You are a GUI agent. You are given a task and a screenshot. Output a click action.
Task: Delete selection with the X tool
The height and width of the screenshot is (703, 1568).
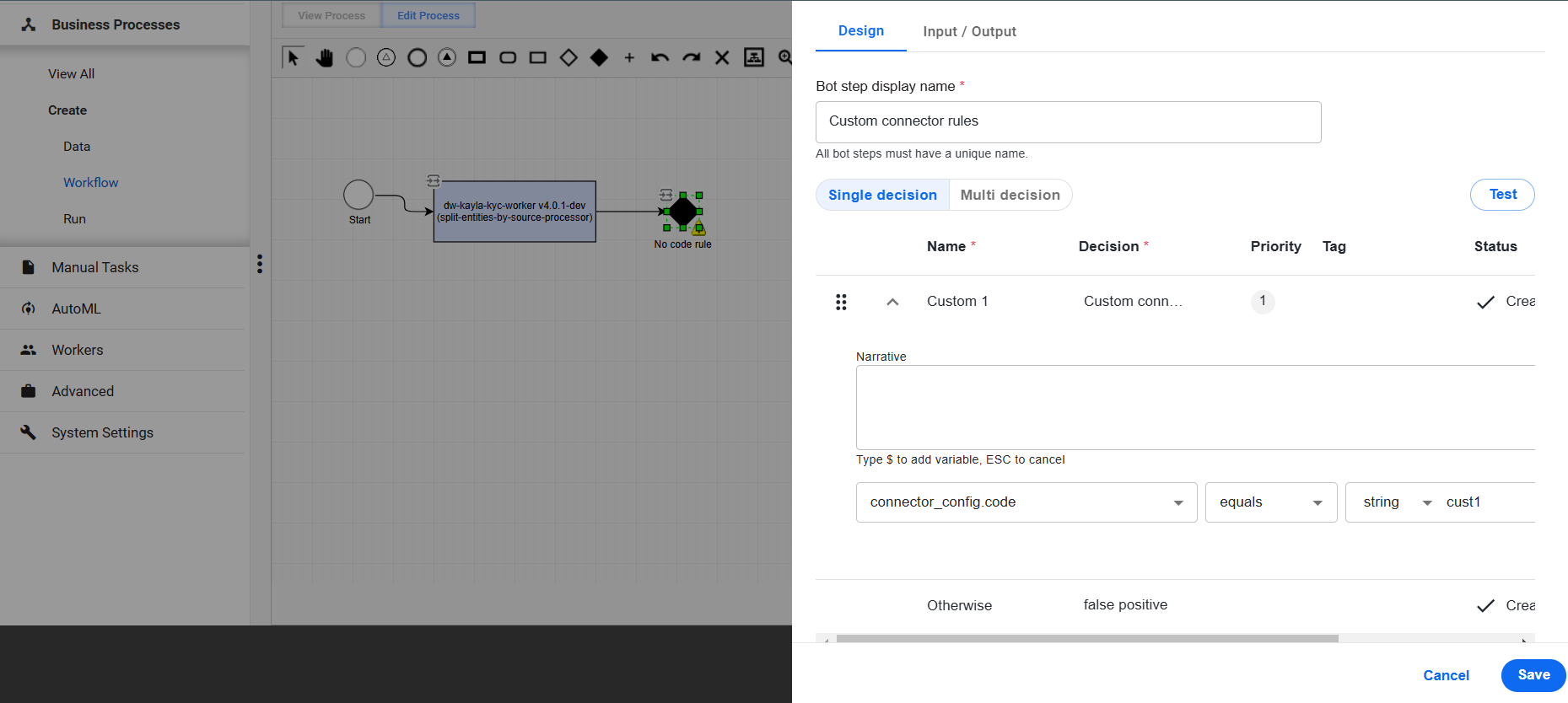[722, 57]
